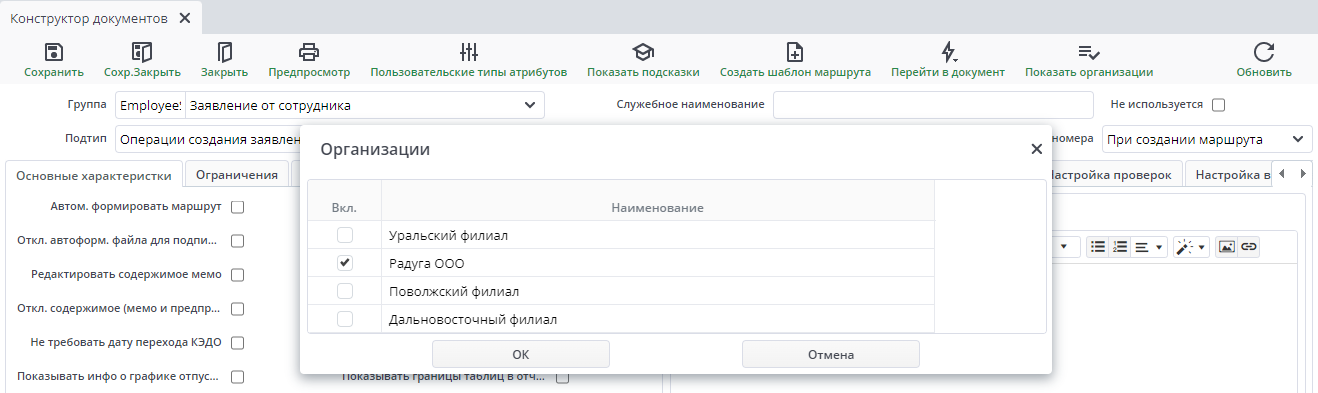This screenshot has height=393, width=1318.
Task: Select Уральский филиал row text
Action: click(x=449, y=236)
